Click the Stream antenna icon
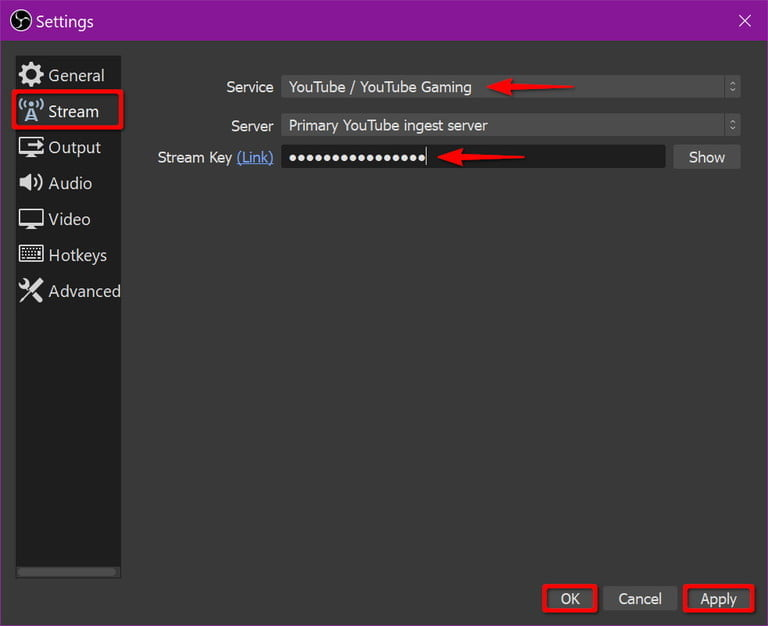768x626 pixels. [x=31, y=110]
